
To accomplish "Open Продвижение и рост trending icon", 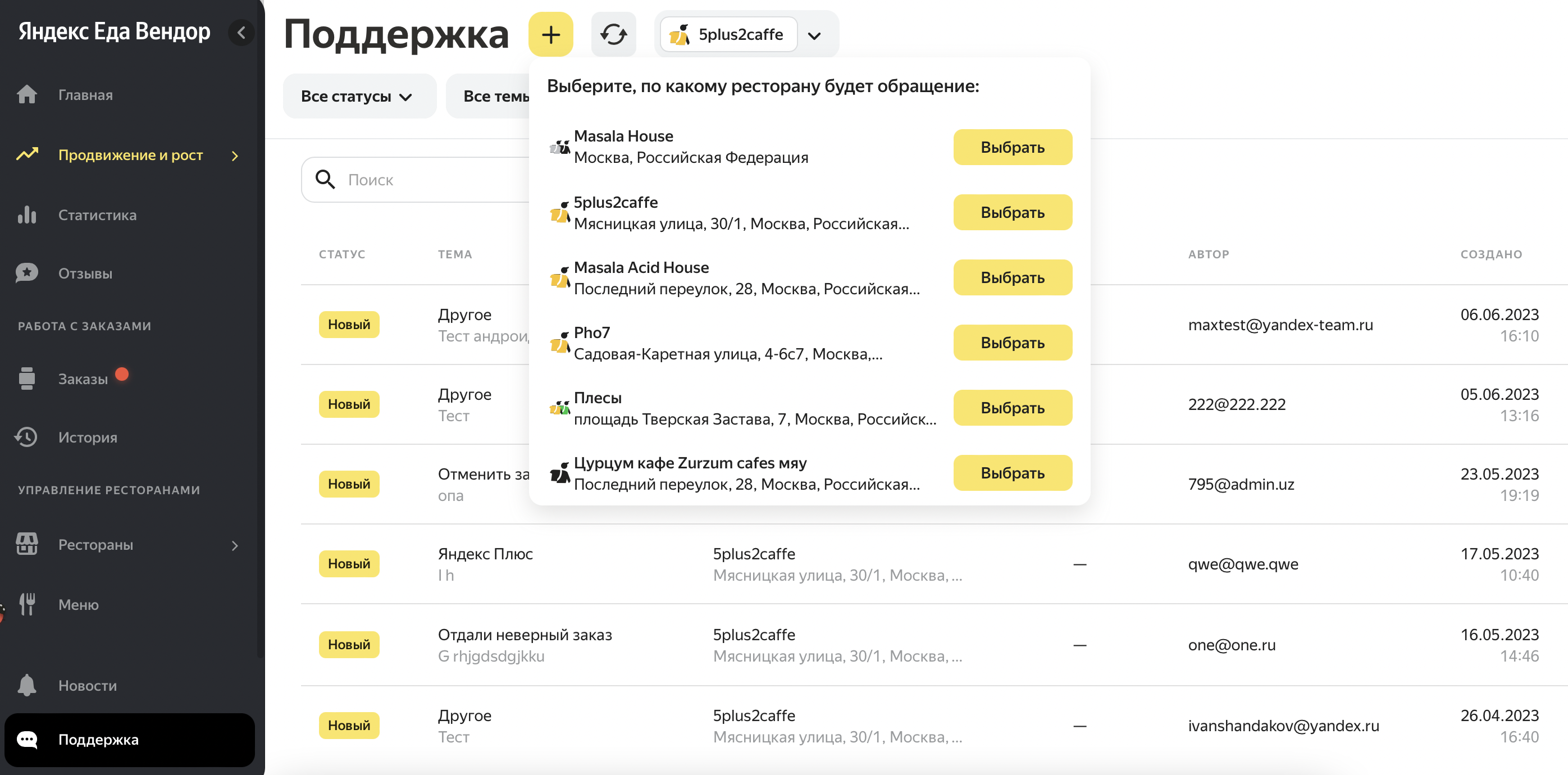I will click(x=27, y=154).
